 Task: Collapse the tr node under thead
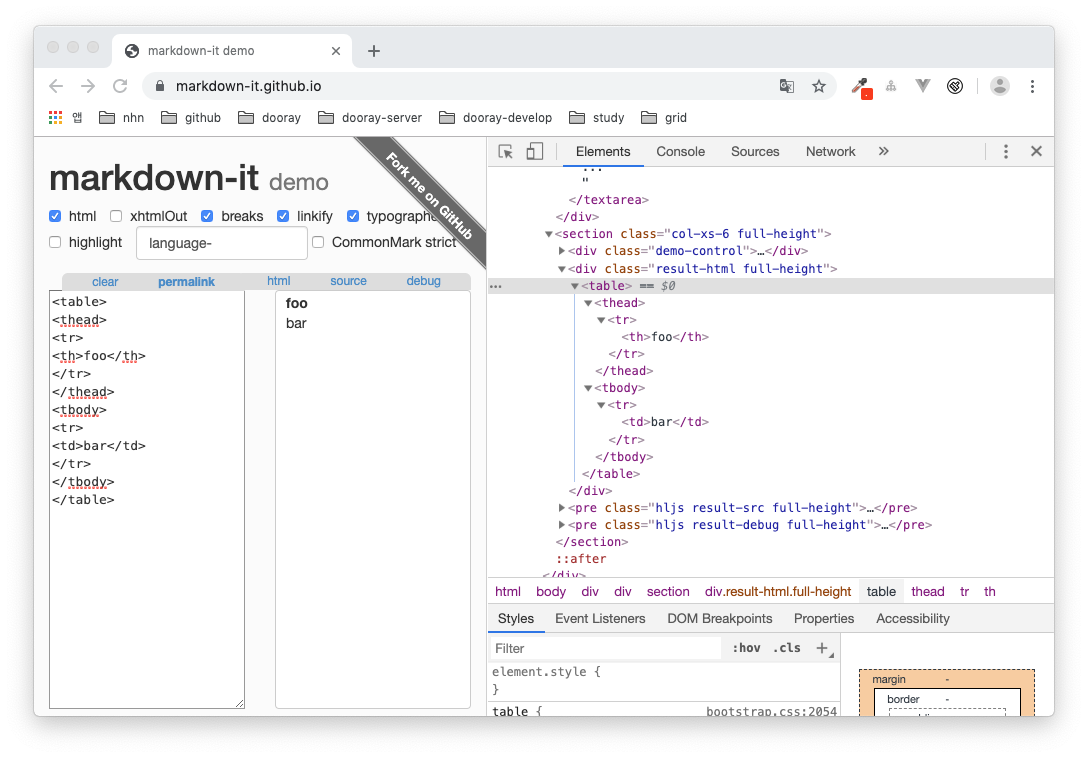tap(601, 320)
